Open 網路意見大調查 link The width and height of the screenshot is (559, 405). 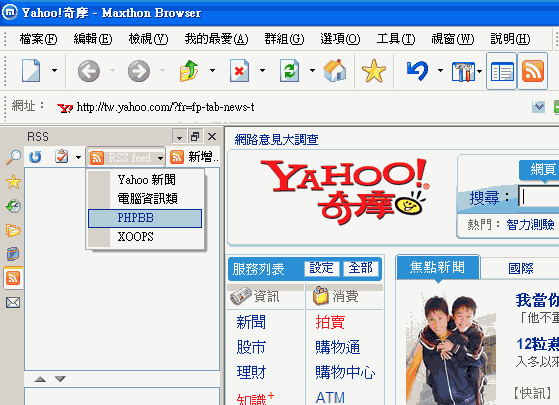tap(276, 139)
